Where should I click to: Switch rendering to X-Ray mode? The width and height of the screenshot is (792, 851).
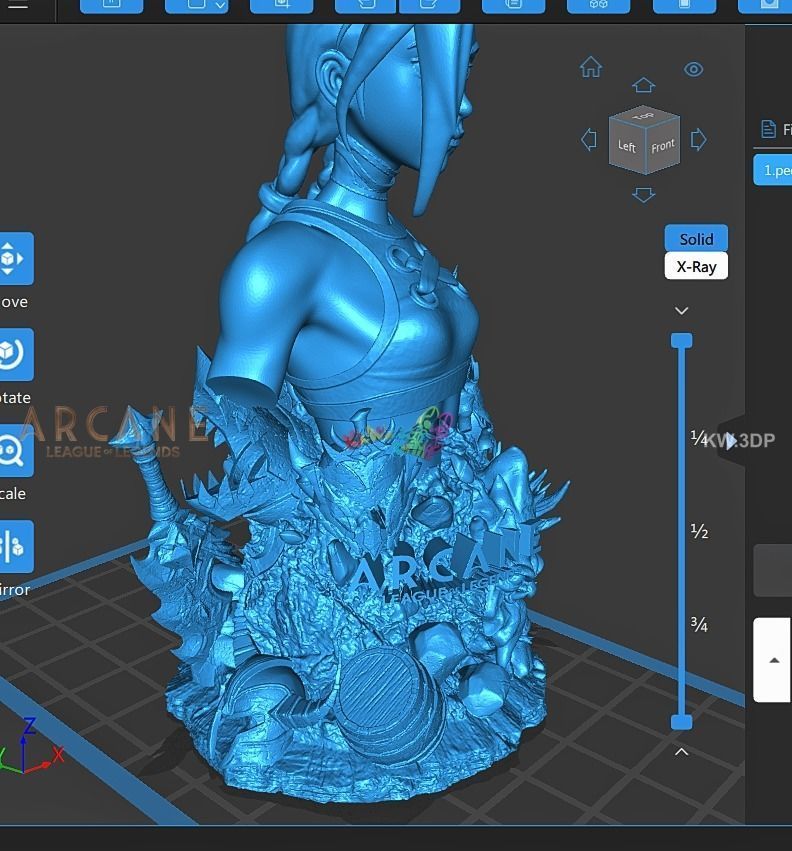tap(696, 266)
